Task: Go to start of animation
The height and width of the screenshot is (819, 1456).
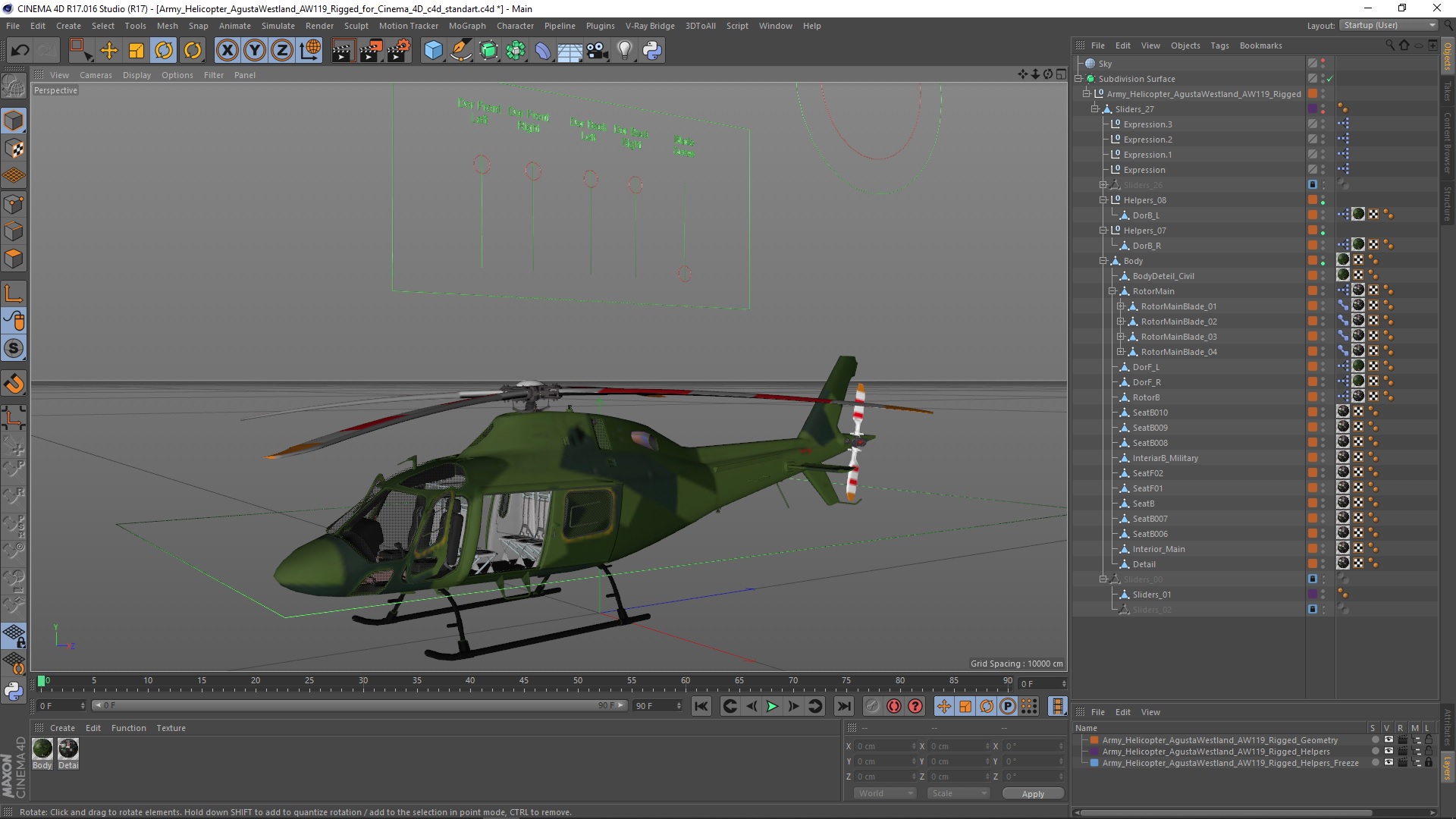Action: tap(701, 706)
